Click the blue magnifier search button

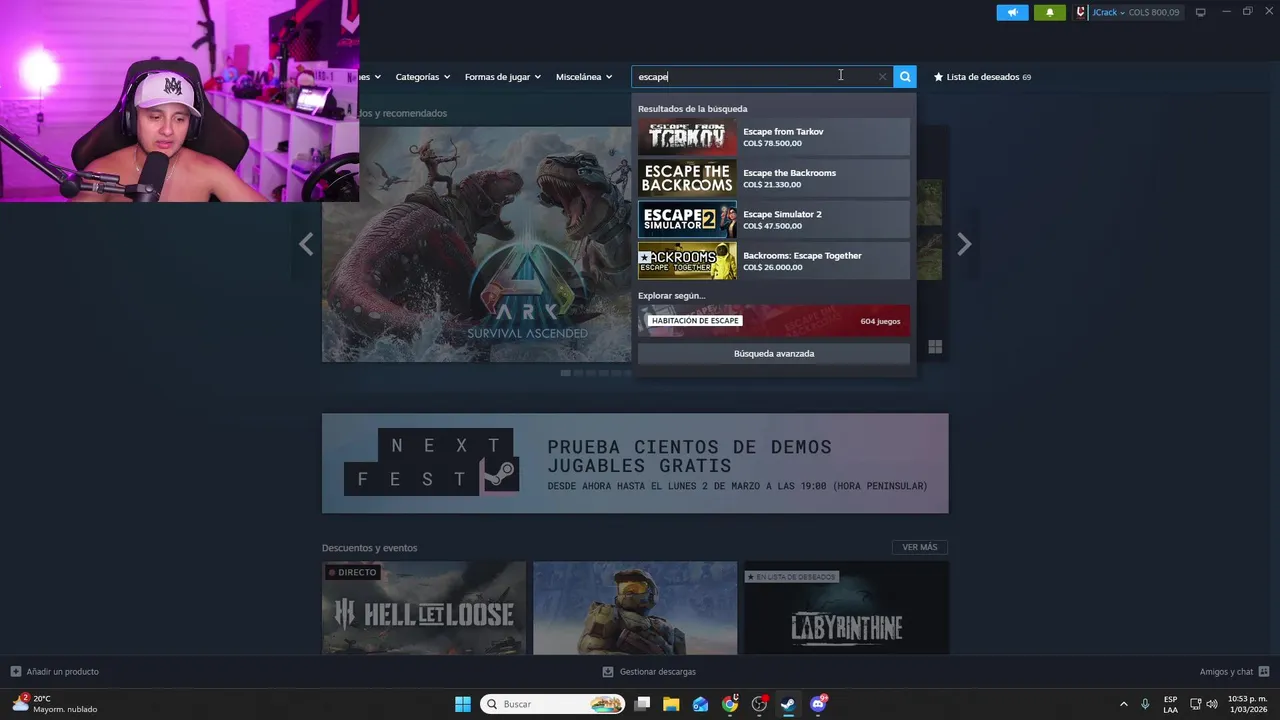pyautogui.click(x=905, y=77)
